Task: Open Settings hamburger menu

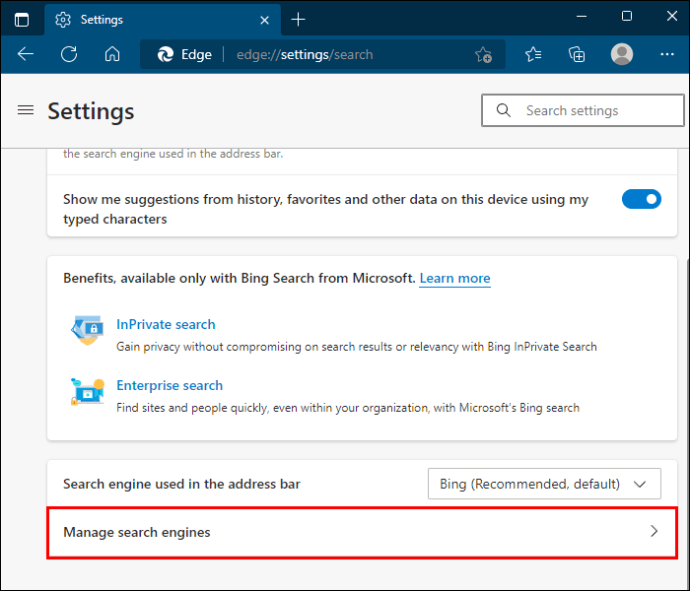Action: coord(26,110)
